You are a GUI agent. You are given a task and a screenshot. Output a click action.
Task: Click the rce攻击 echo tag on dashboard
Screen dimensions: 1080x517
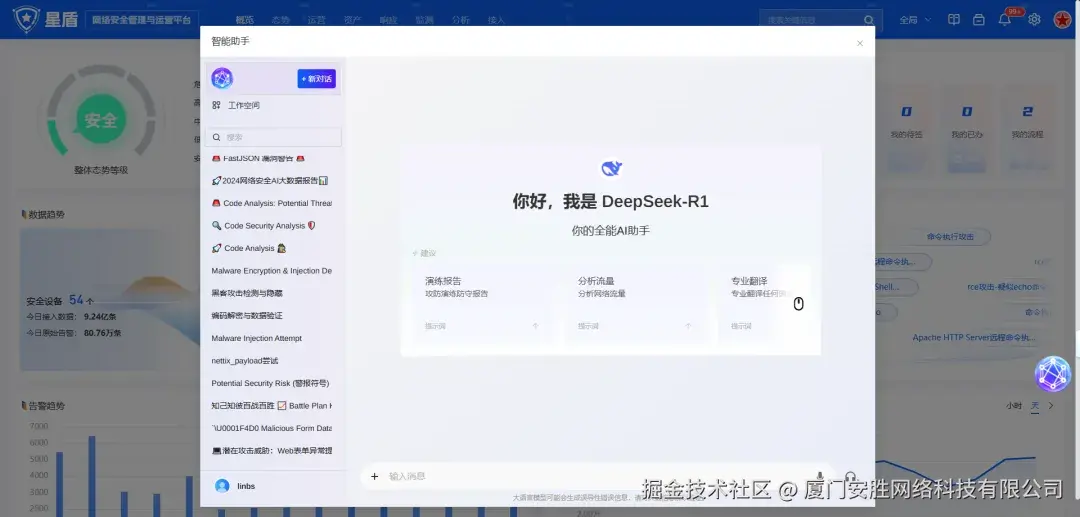click(1008, 287)
